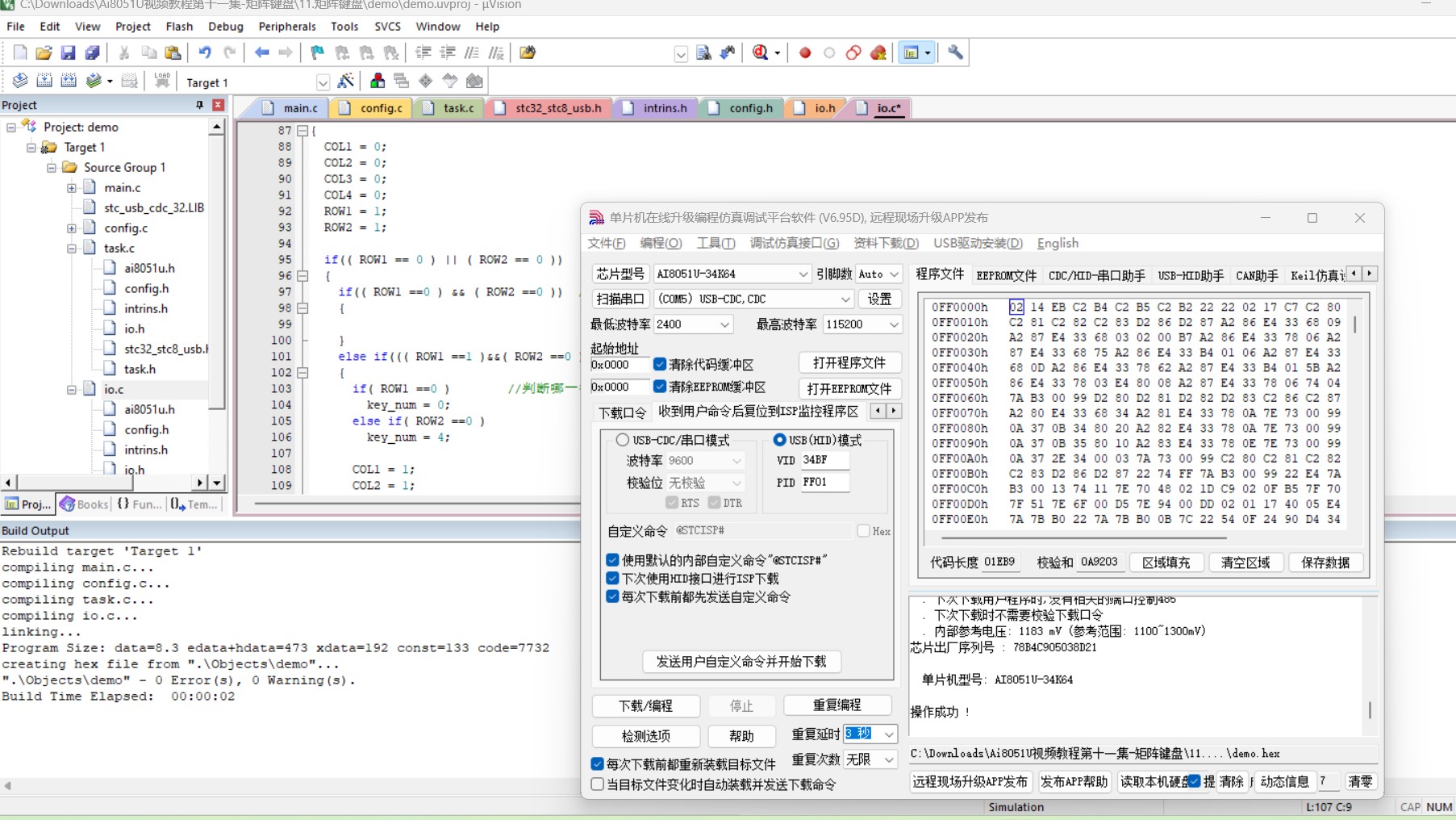Open Options for Target with the wand icon
The height and width of the screenshot is (820, 1456).
click(346, 81)
